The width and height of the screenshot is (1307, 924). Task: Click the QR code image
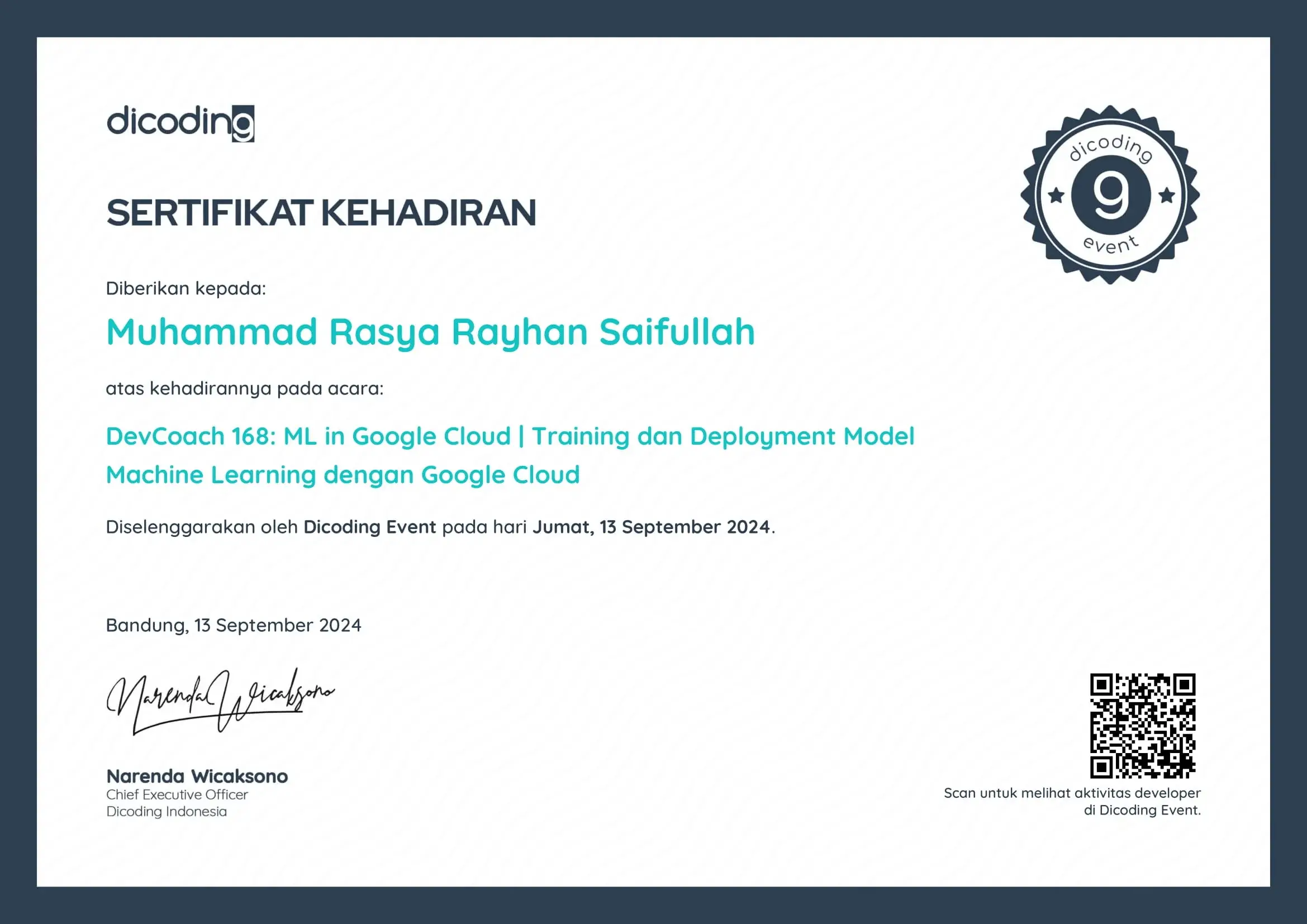tap(1143, 726)
